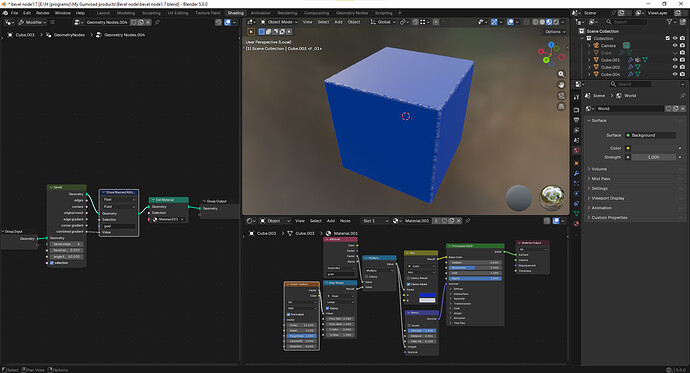The height and width of the screenshot is (373, 690).
Task: Open the Slot 1 dropdown in the shader editor
Action: point(375,221)
